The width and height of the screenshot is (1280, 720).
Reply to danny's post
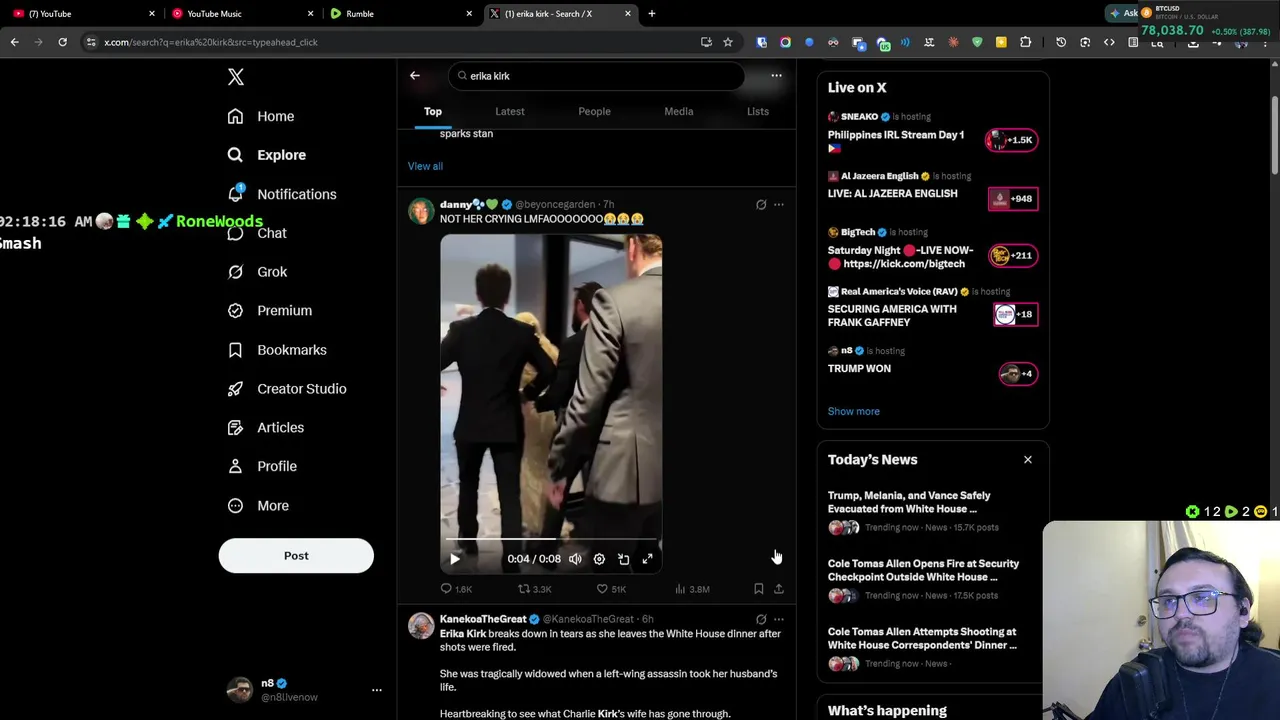pos(456,589)
